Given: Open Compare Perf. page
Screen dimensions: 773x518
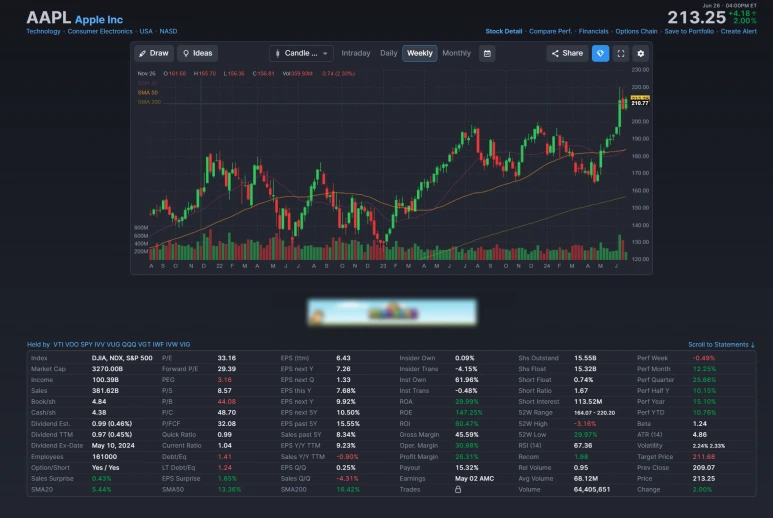Looking at the screenshot, I should tap(550, 31).
